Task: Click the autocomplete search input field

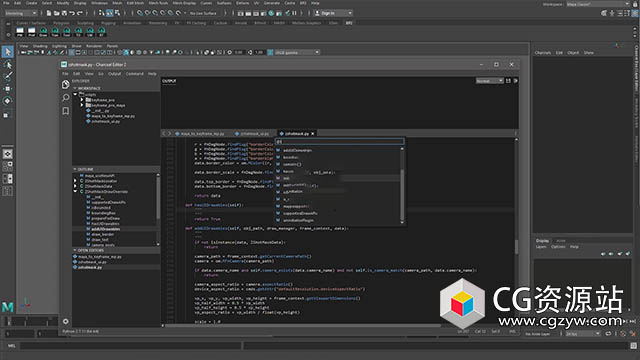Action: pyautogui.click(x=340, y=141)
